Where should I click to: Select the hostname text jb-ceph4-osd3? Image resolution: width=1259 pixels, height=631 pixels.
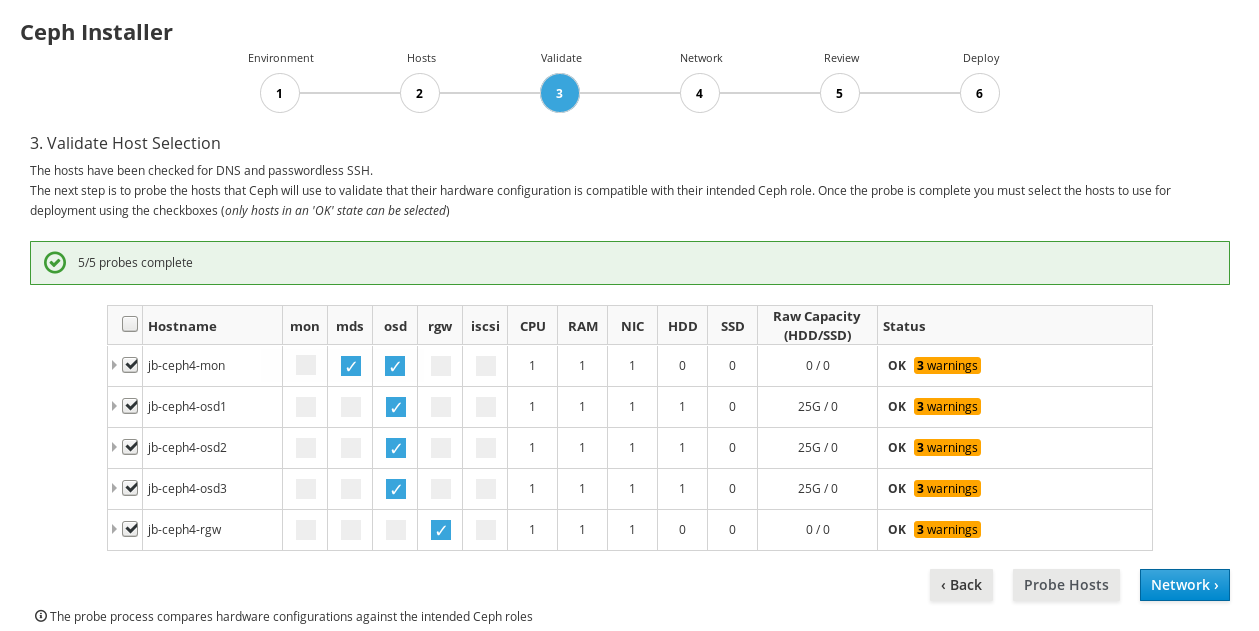pyautogui.click(x=187, y=489)
